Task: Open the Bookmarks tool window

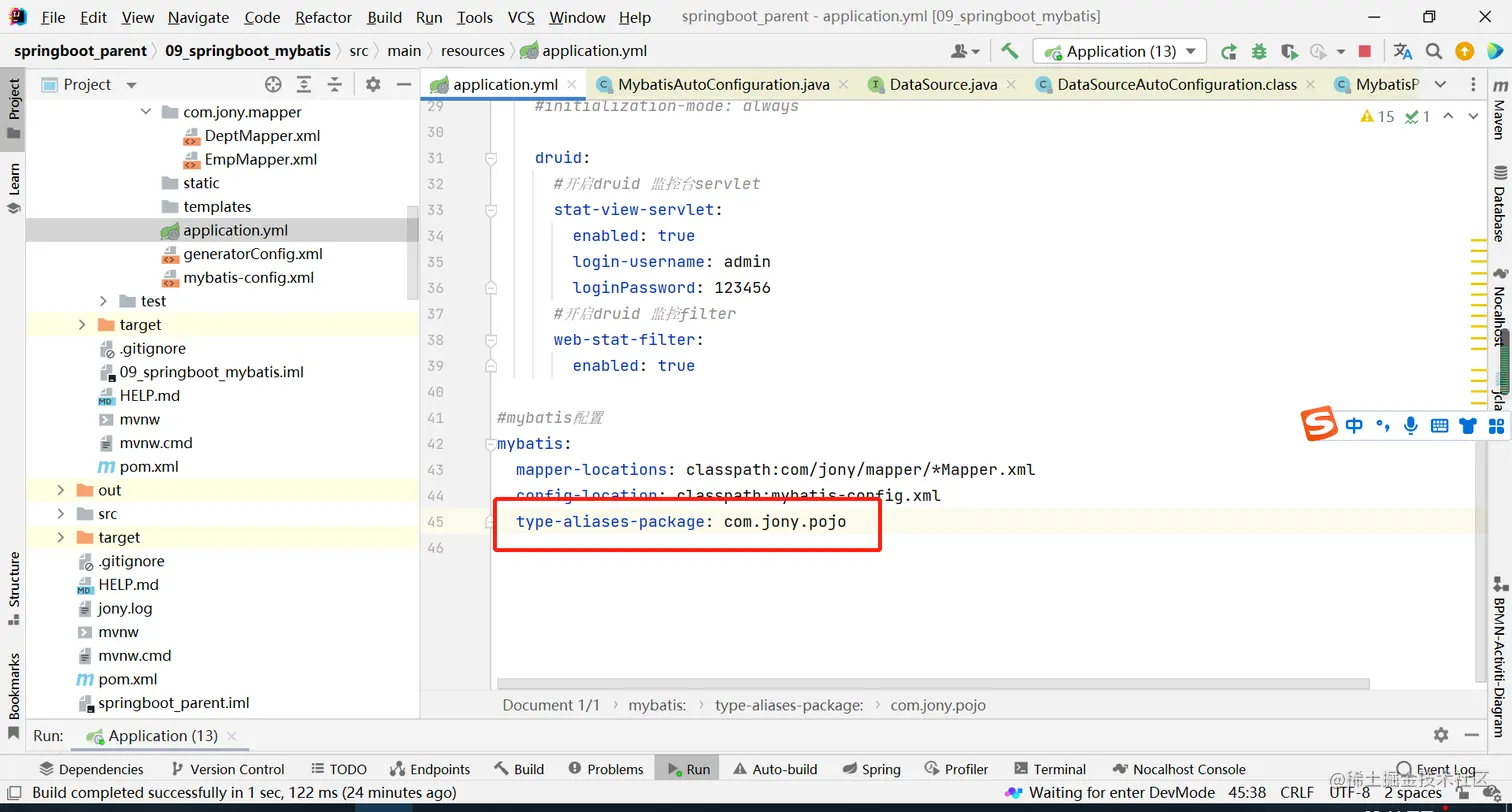Action: [13, 695]
